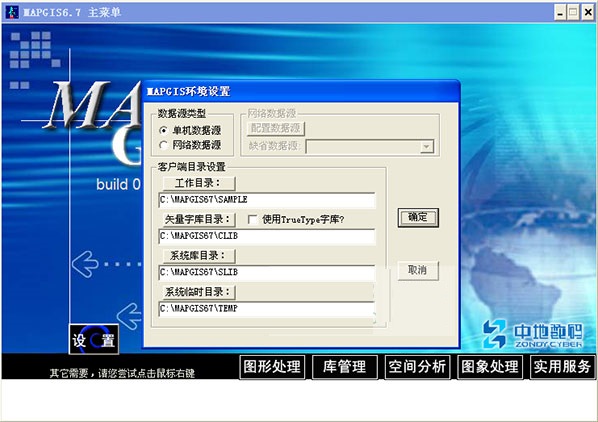This screenshot has width=598, height=422.
Task: Click the lower left-pointing arrow icon
Action: [129, 316]
